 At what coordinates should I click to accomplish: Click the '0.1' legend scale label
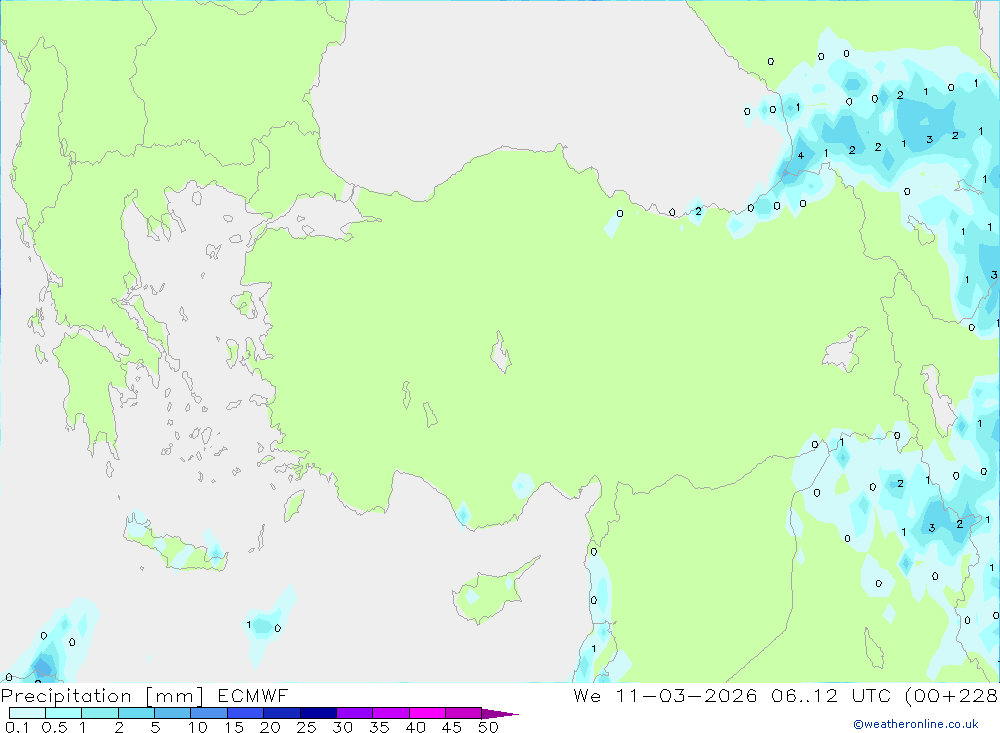[17, 727]
